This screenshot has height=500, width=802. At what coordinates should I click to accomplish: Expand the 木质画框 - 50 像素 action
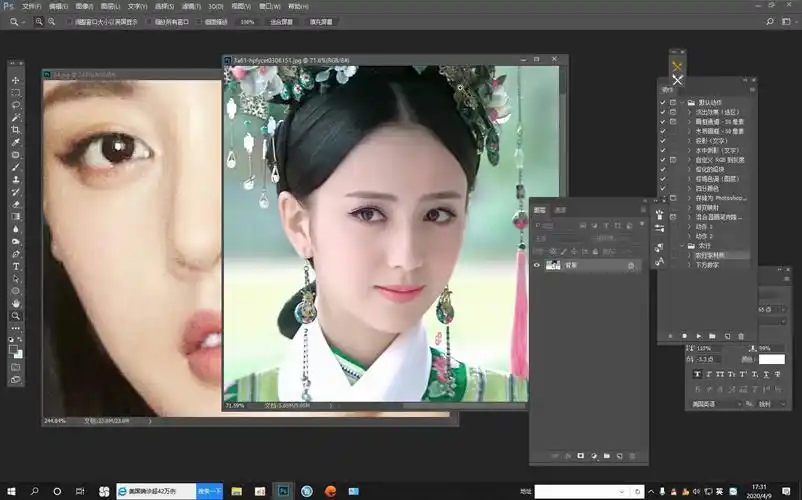coord(689,131)
